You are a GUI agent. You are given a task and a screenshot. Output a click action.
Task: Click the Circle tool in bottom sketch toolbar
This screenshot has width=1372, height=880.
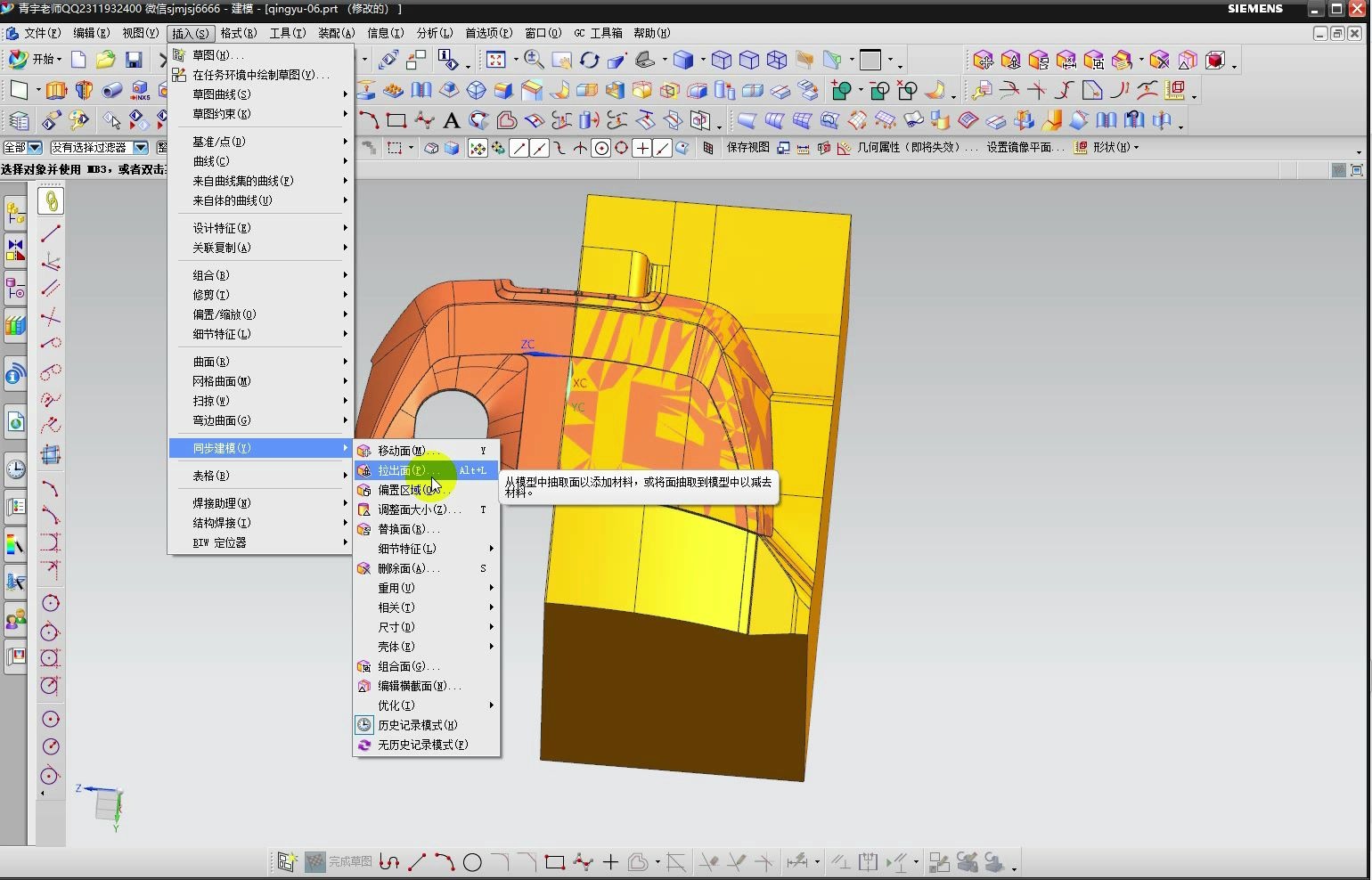[472, 862]
